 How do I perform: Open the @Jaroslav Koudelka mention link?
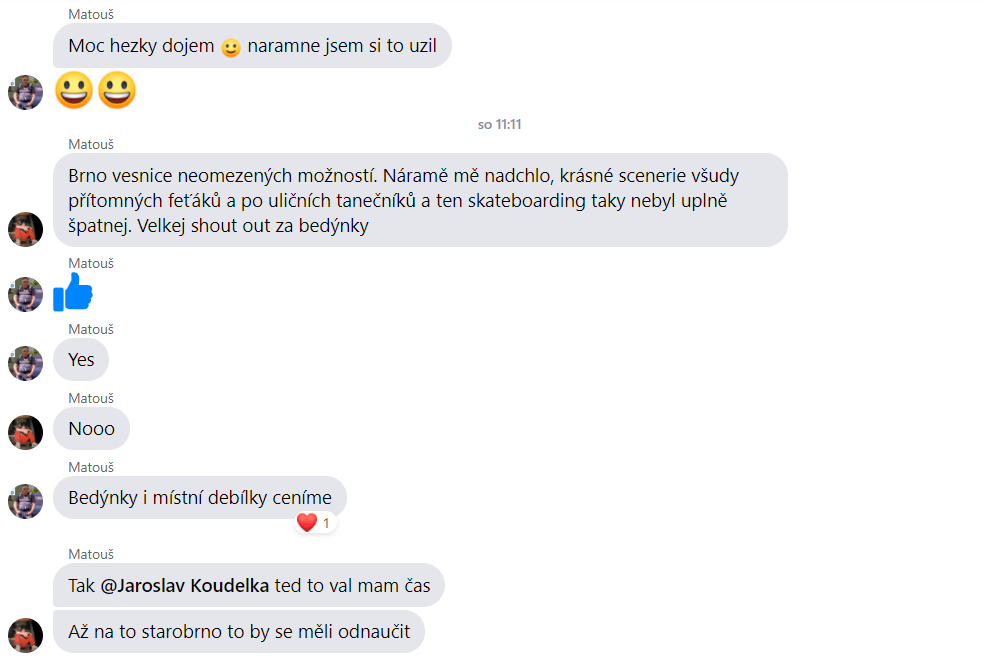click(x=185, y=586)
